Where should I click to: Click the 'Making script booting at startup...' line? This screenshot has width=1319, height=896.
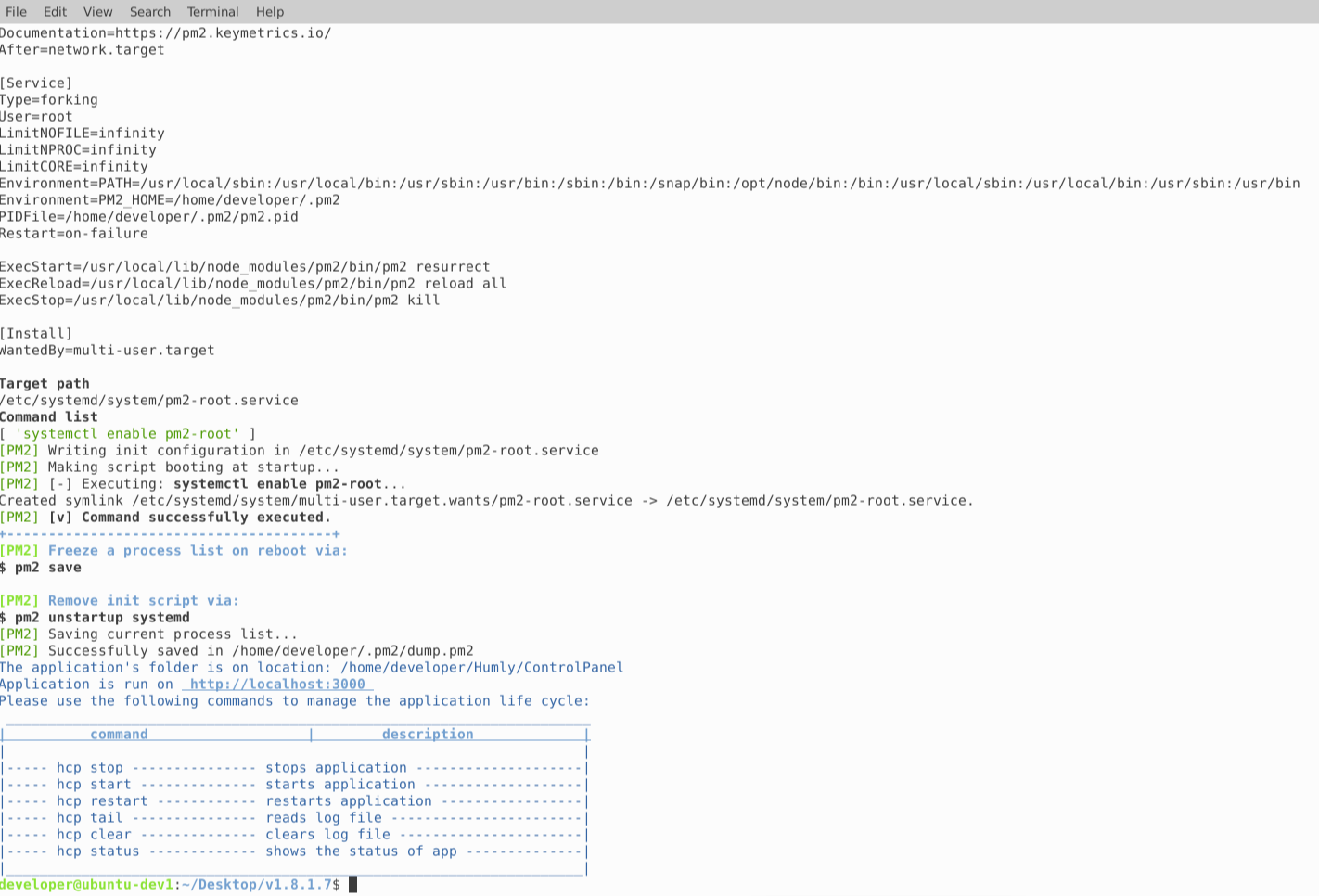tap(170, 467)
